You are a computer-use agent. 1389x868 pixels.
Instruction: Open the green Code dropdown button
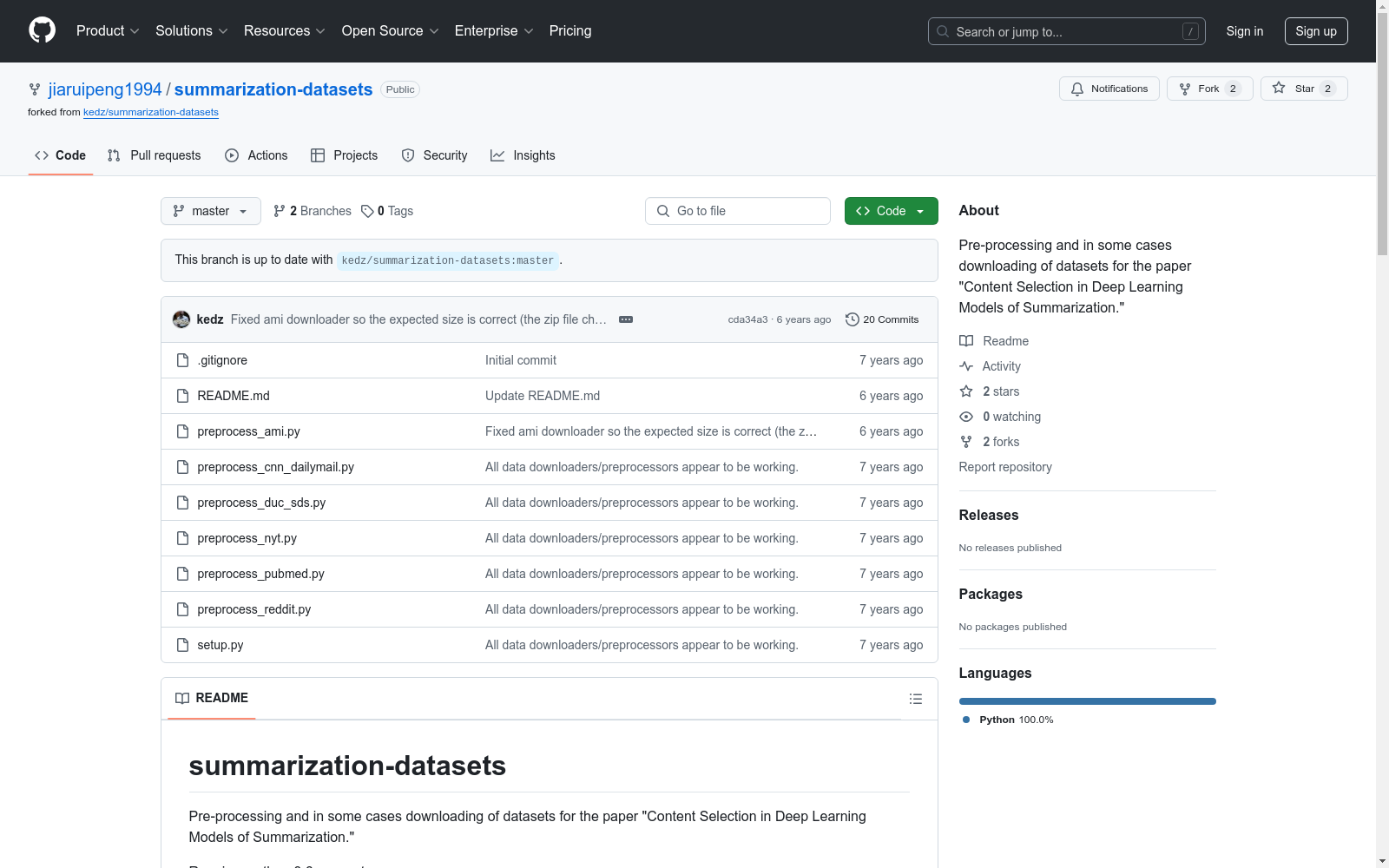(891, 211)
